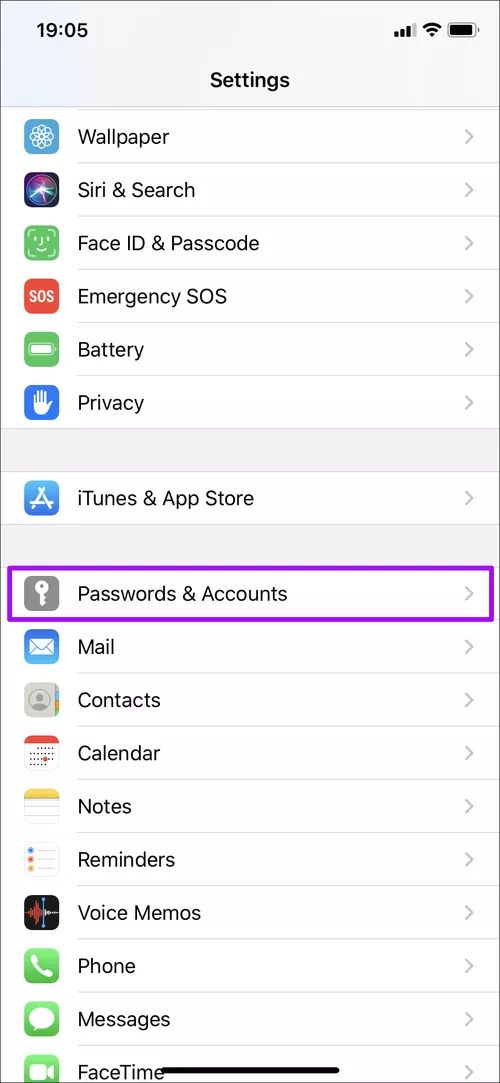Tap the home indicator bar
The width and height of the screenshot is (500, 1083).
point(250,1071)
